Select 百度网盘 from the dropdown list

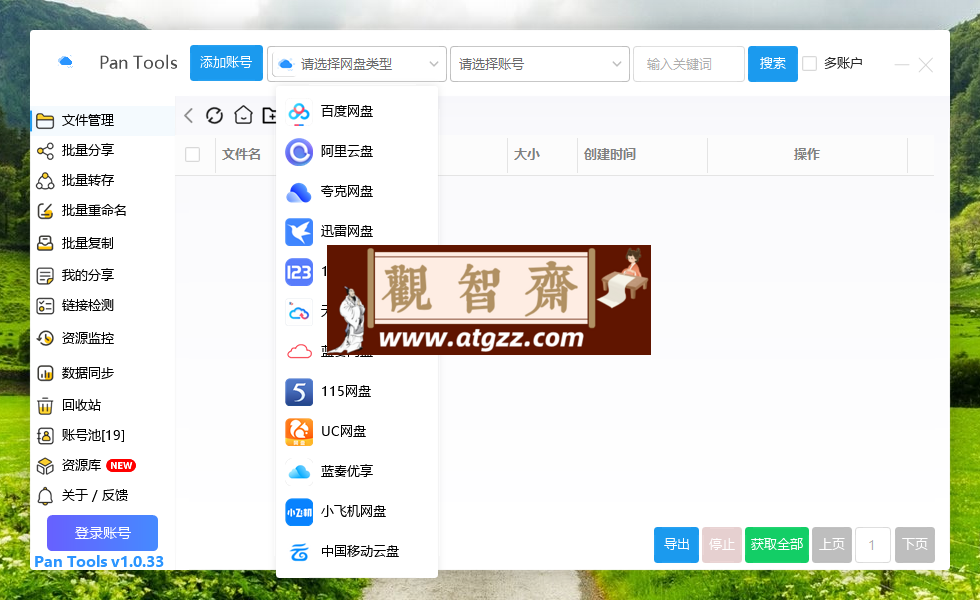357,111
